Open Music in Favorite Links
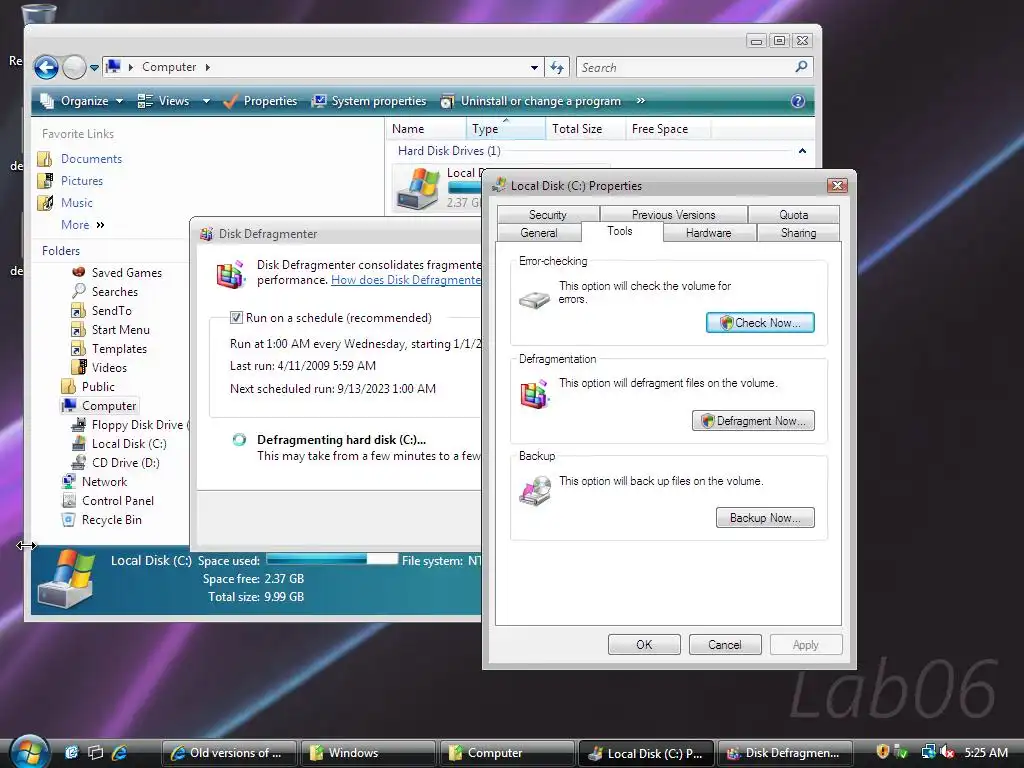The image size is (1024, 768). (x=76, y=203)
